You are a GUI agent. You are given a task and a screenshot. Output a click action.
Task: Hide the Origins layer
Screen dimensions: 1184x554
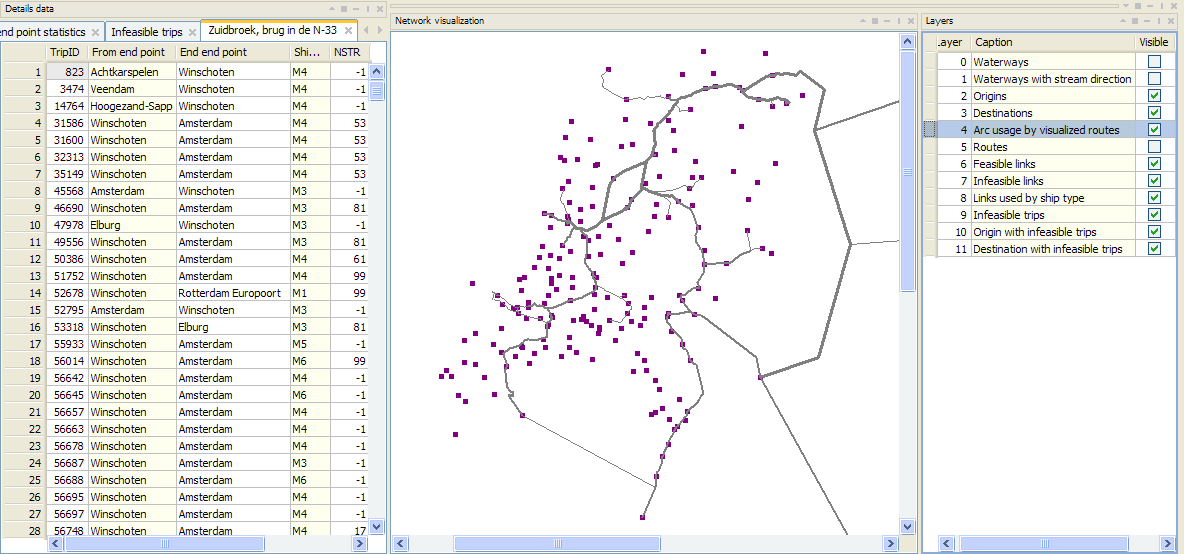[x=1155, y=96]
